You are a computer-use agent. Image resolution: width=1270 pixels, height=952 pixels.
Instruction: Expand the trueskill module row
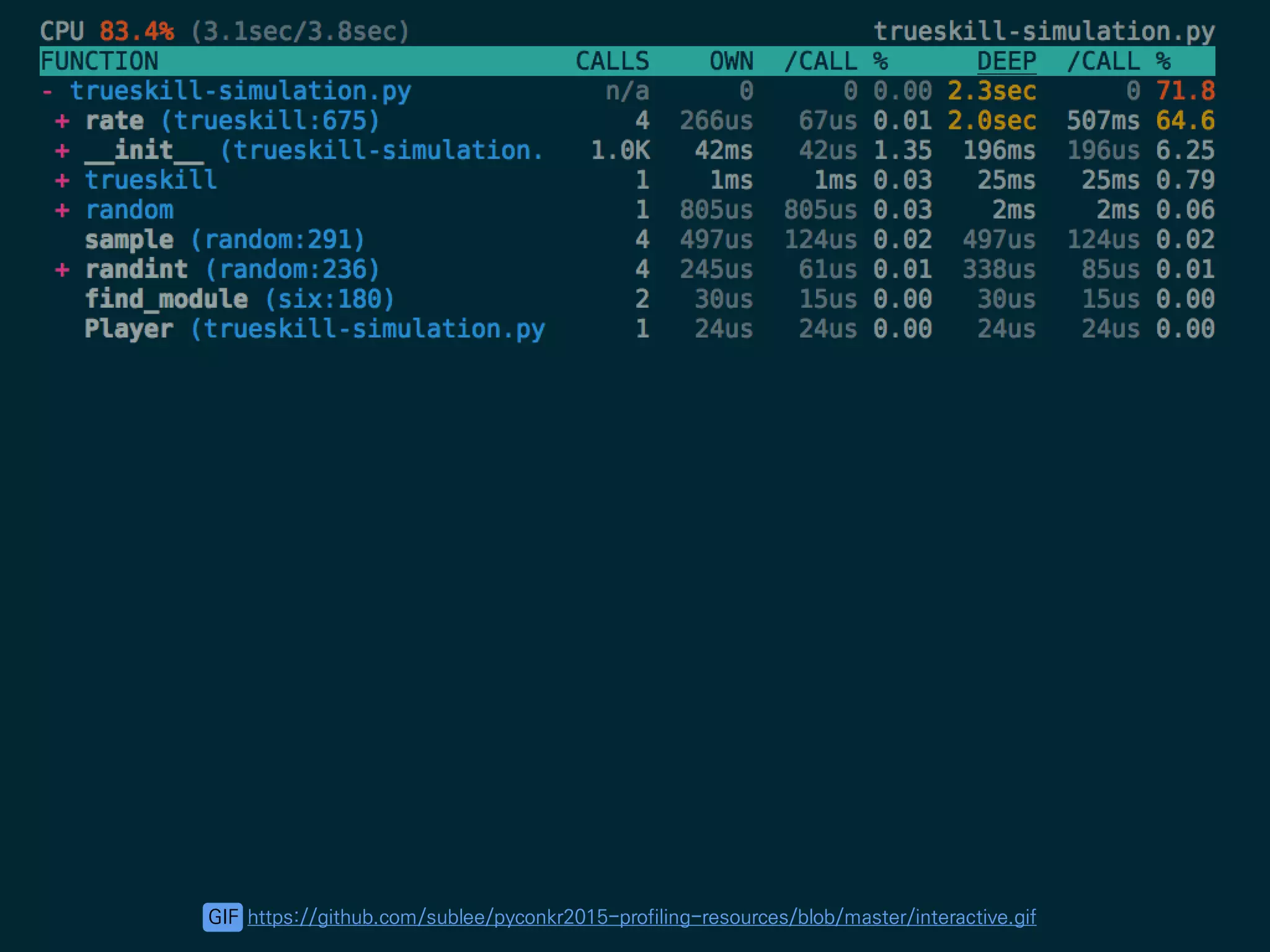coord(62,180)
